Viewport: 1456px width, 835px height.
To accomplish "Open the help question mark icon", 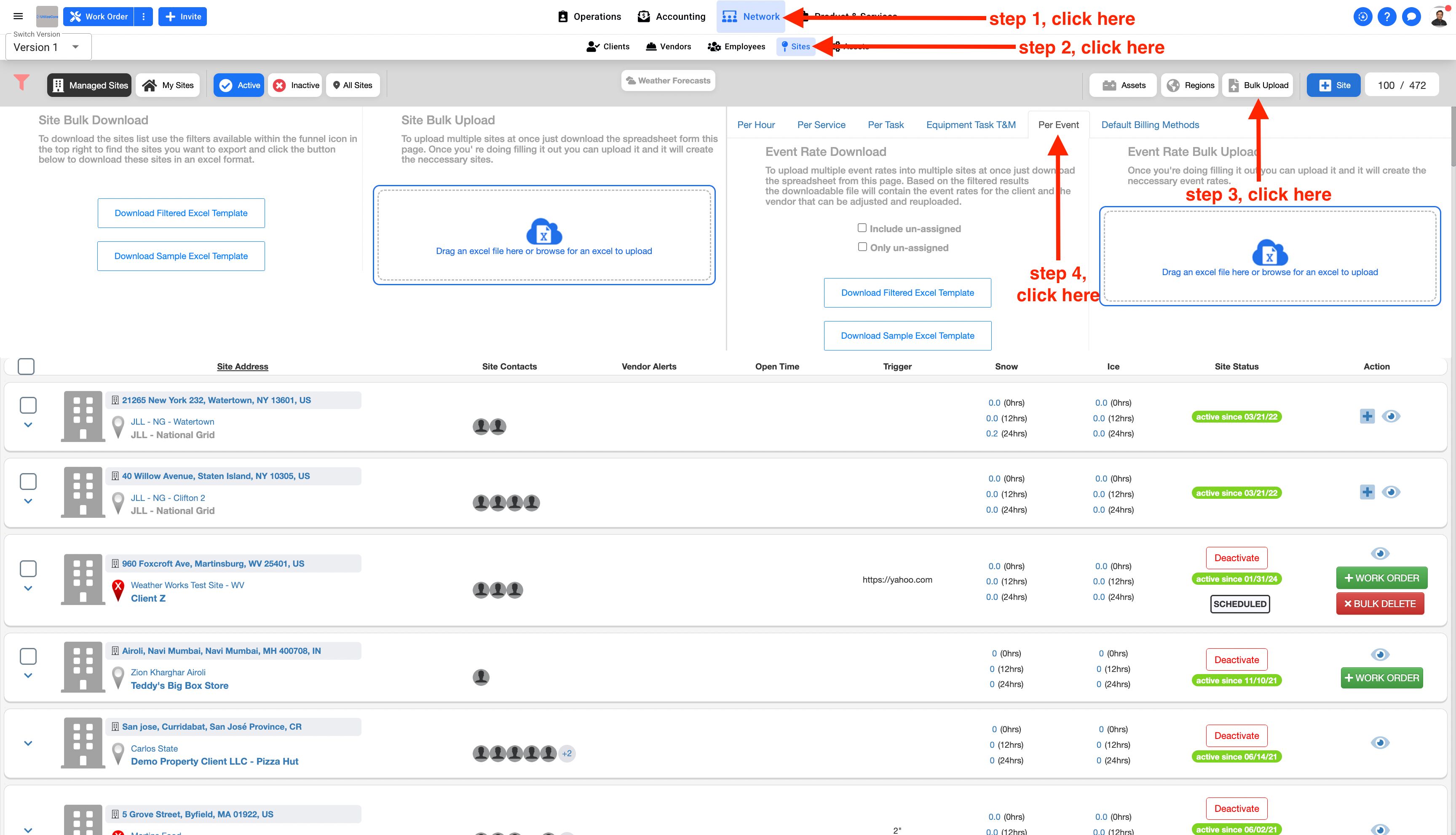I will coord(1386,16).
